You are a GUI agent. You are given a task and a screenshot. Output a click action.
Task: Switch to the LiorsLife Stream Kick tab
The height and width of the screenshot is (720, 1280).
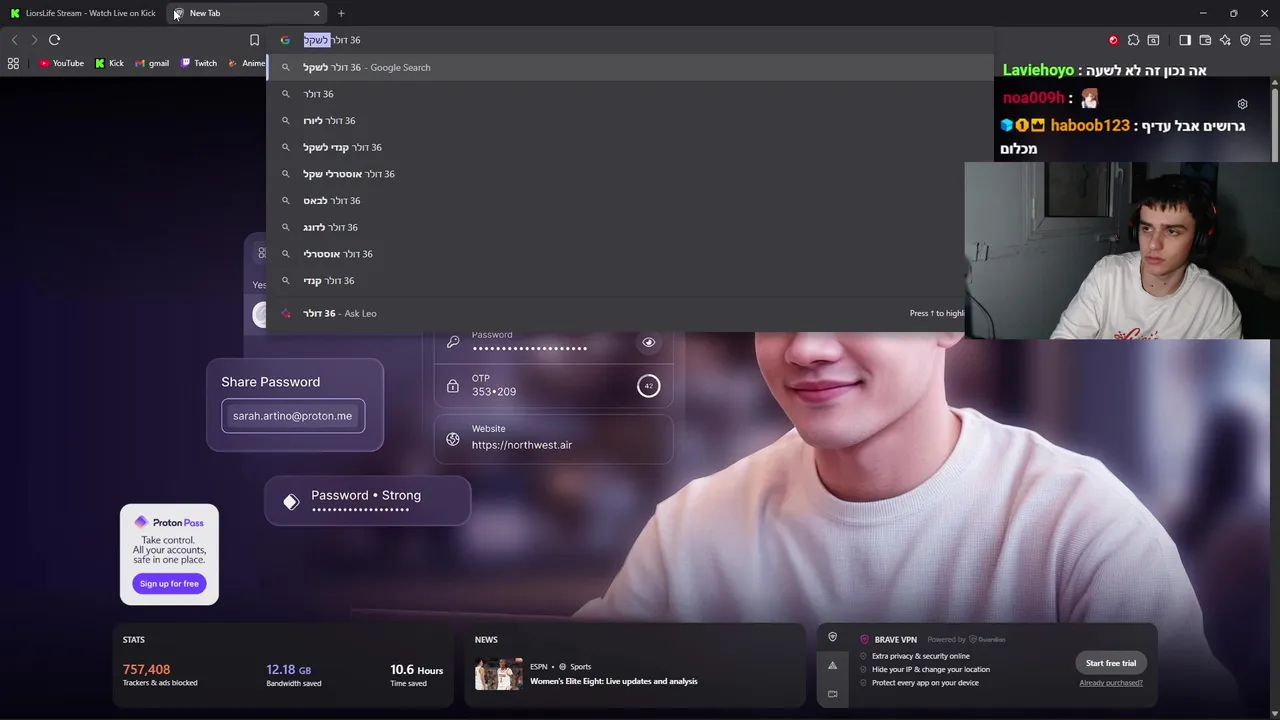click(x=83, y=13)
